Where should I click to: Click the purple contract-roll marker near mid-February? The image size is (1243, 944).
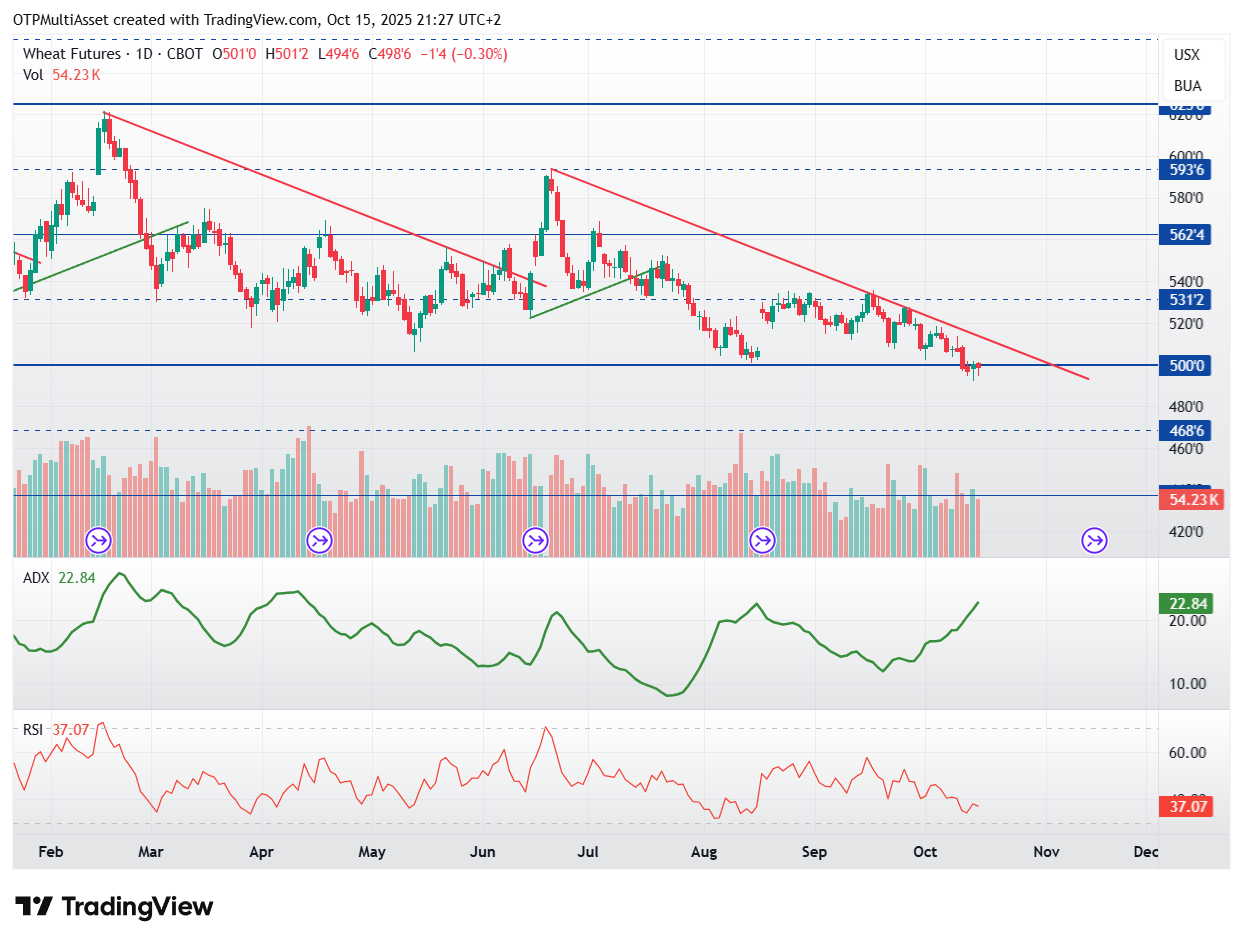pyautogui.click(x=99, y=541)
